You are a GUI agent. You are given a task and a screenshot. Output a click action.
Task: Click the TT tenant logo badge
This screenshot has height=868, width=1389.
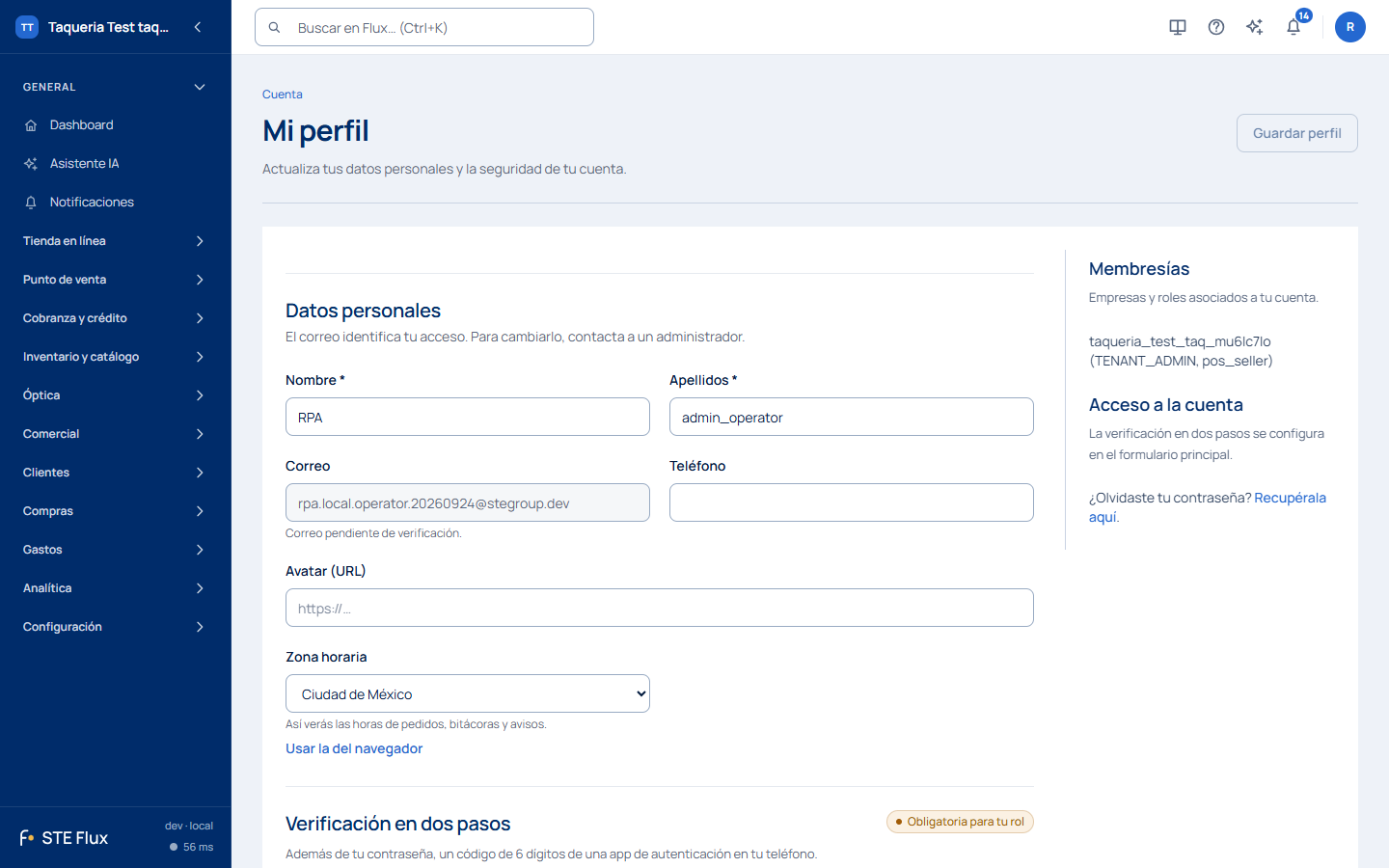click(27, 27)
